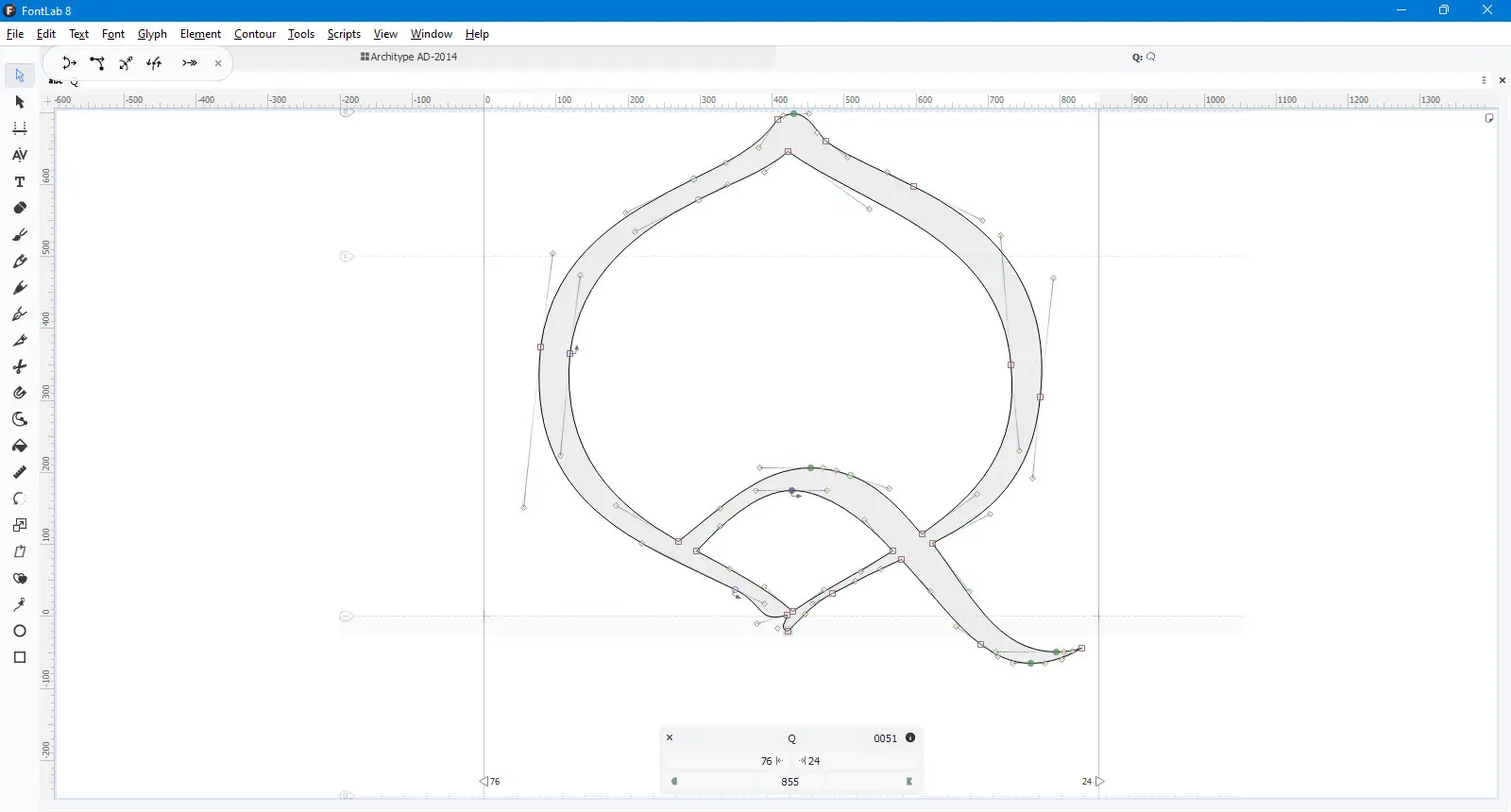Click the curve-with-two-nodes contour toolbar icon
This screenshot has height=812, width=1511.
97,63
